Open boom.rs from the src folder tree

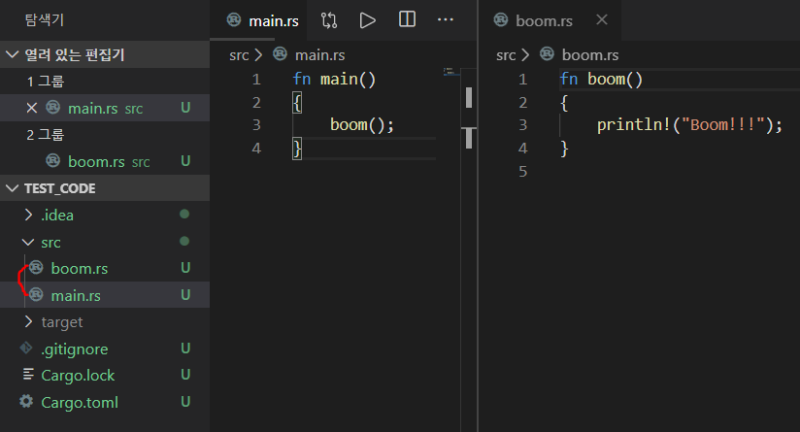78,268
